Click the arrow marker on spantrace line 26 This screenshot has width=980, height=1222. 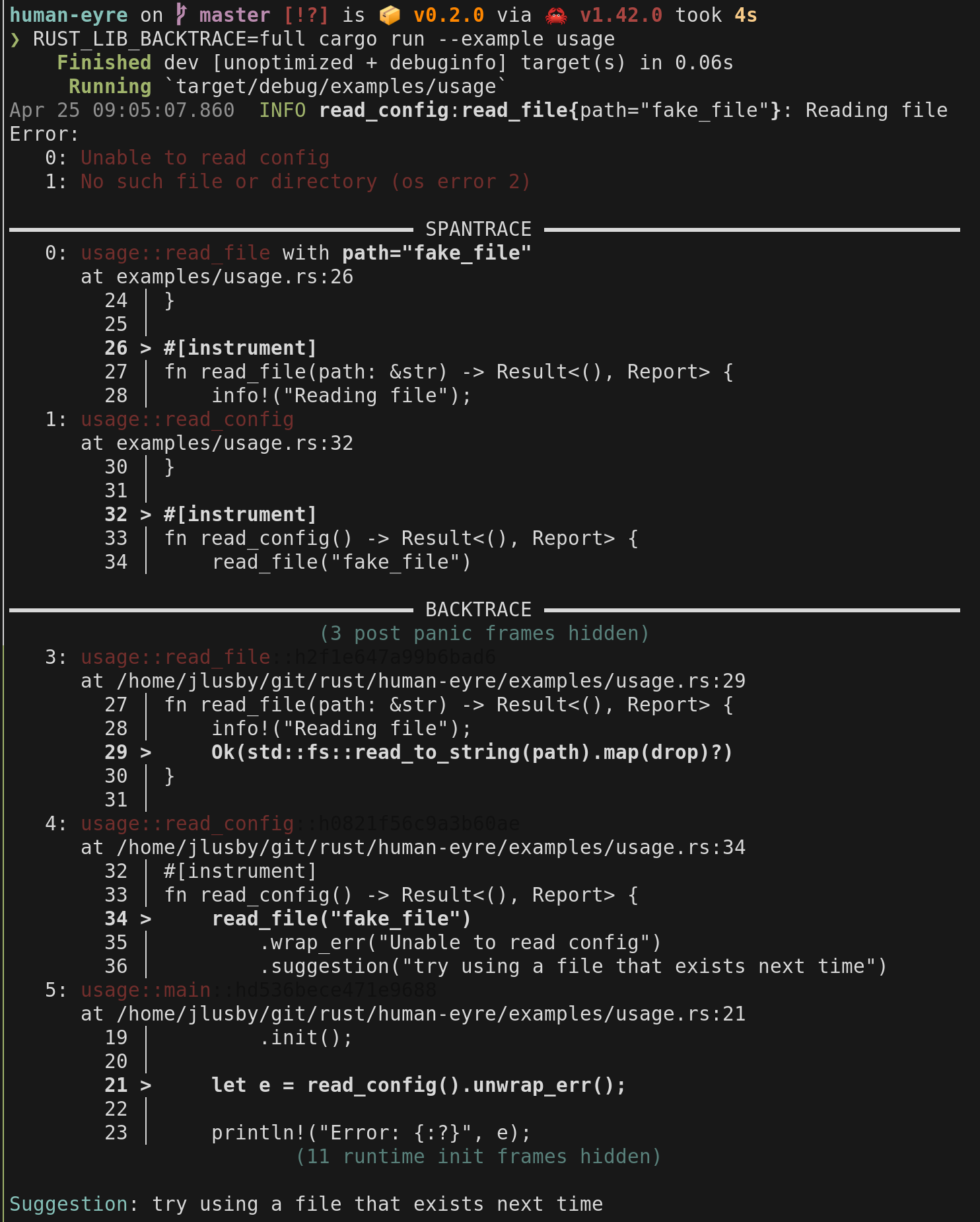[146, 348]
